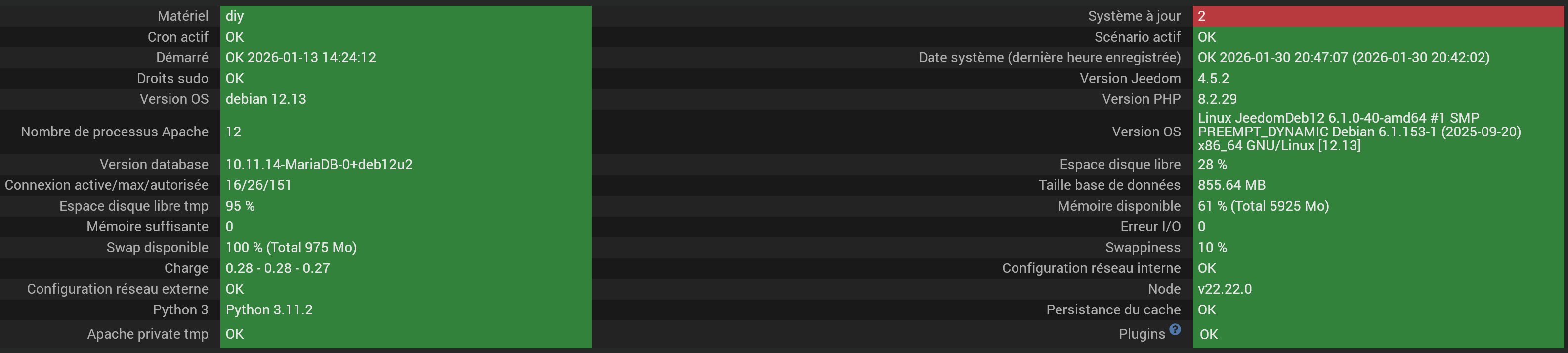Click the debian 12.13 OS version
This screenshot has height=353, width=1568.
point(266,99)
